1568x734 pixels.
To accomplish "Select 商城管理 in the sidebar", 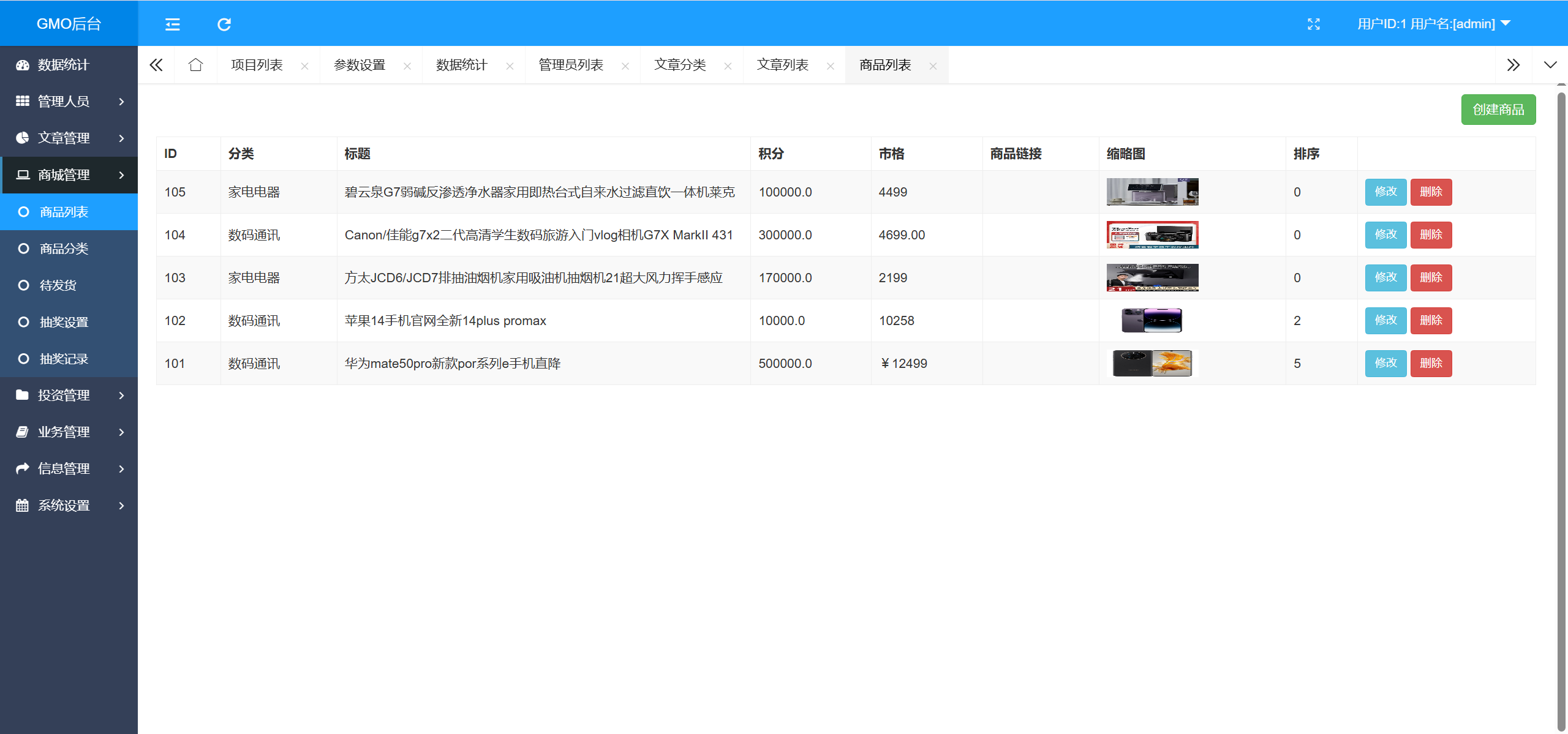I will click(x=63, y=174).
